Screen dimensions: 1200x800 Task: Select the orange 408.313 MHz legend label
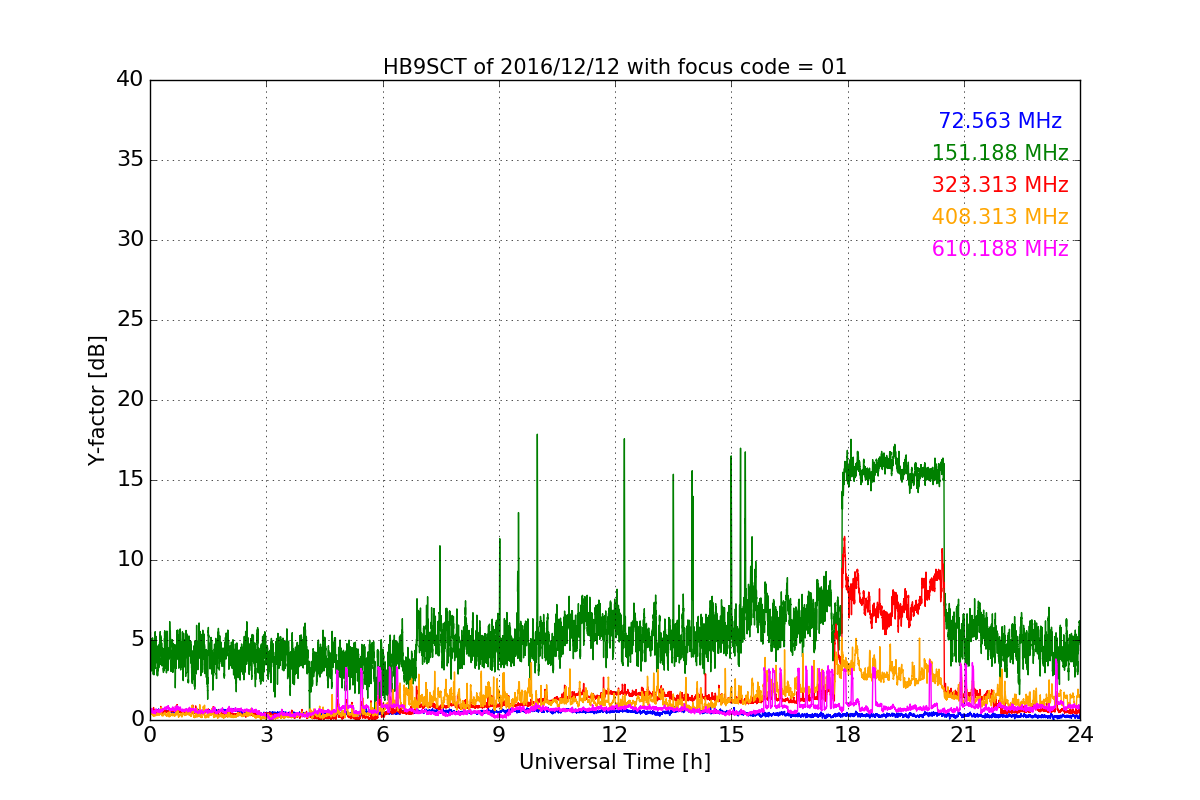tap(1000, 217)
